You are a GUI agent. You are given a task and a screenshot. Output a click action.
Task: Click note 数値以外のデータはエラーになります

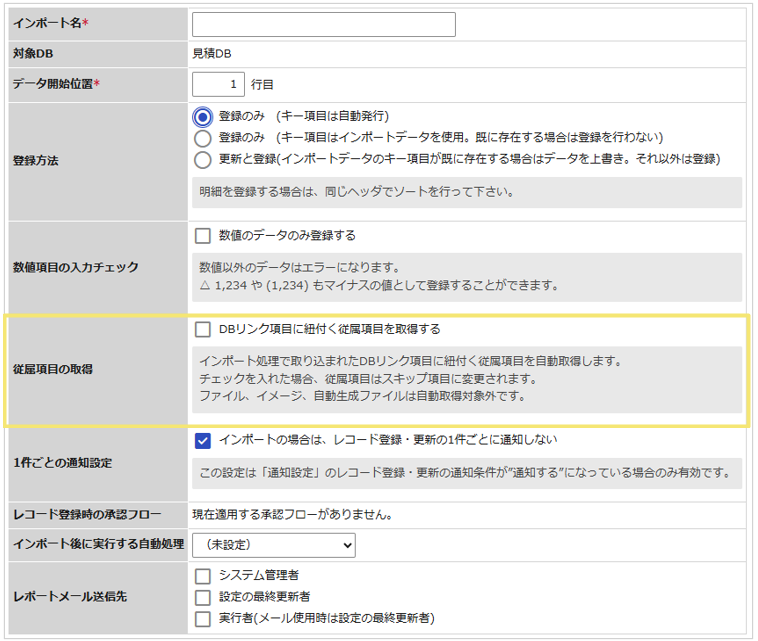(300, 267)
